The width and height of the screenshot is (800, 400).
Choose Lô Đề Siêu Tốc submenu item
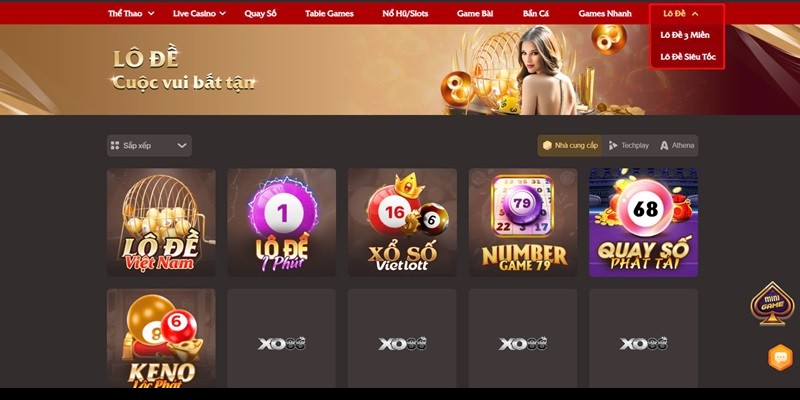coord(688,57)
